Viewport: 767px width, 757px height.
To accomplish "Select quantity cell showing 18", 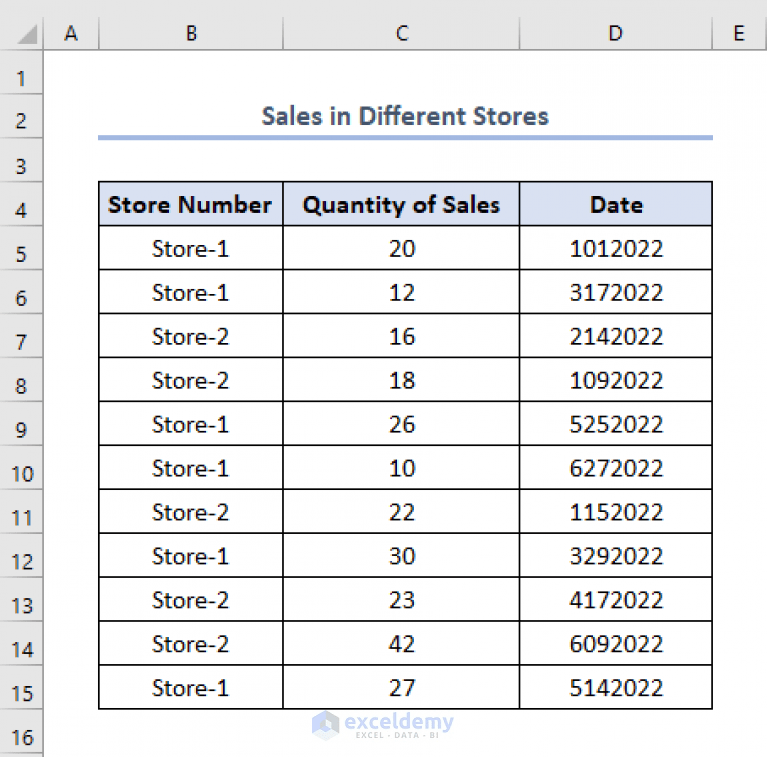I will coord(401,380).
